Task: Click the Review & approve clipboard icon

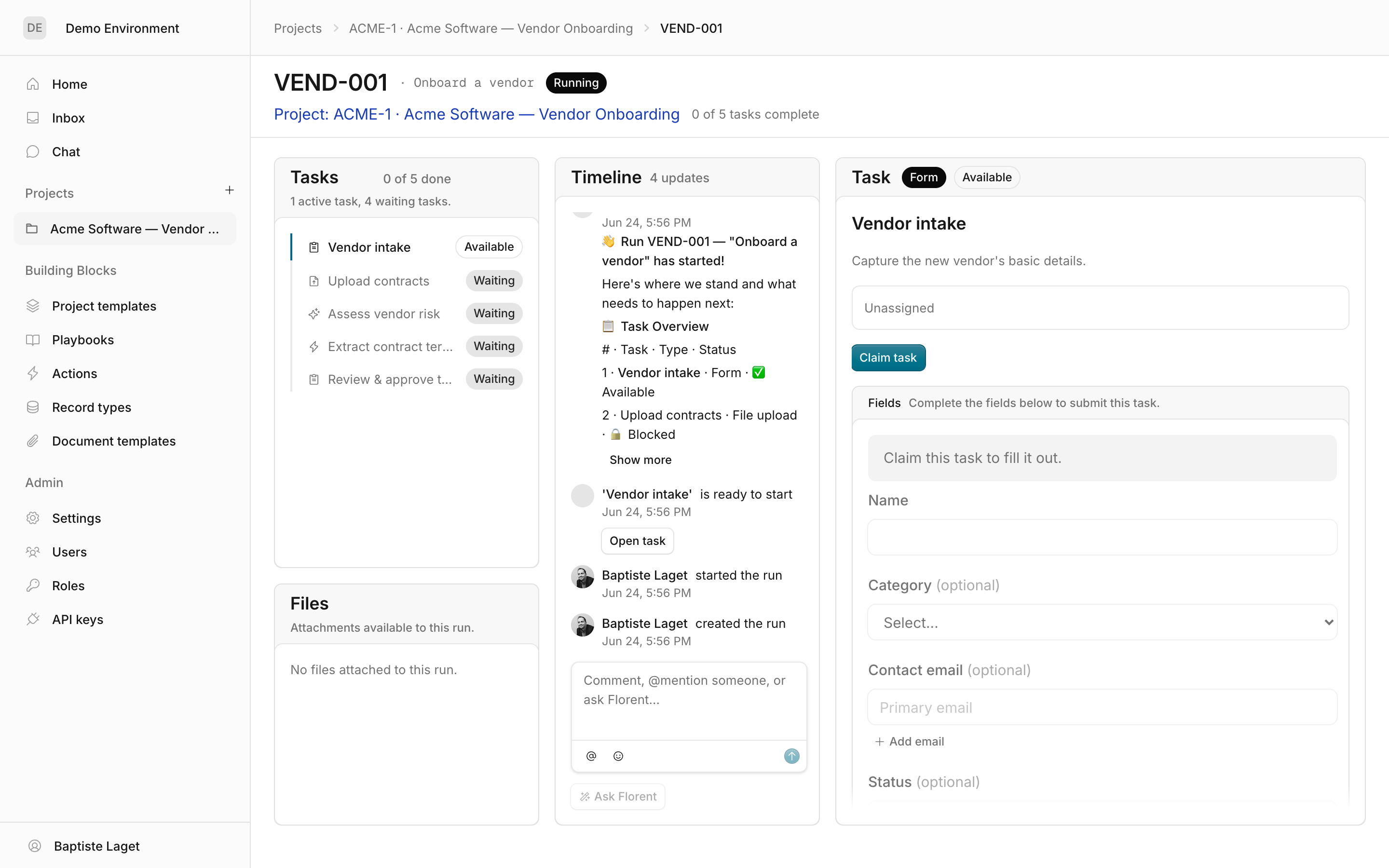Action: tap(314, 379)
